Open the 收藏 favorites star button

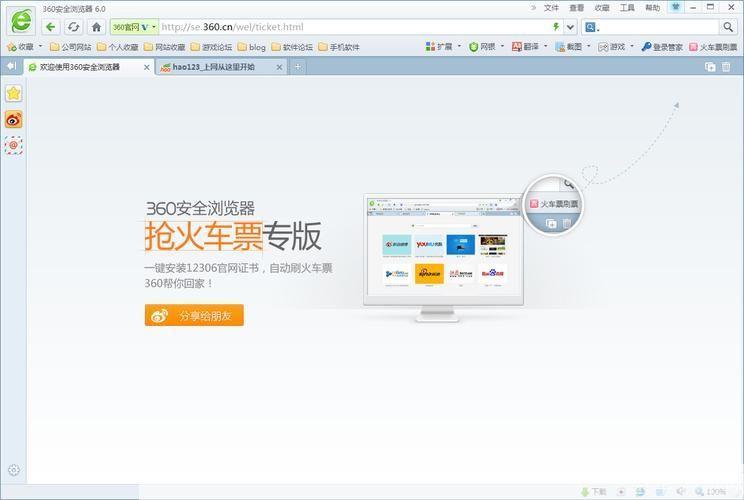20,46
